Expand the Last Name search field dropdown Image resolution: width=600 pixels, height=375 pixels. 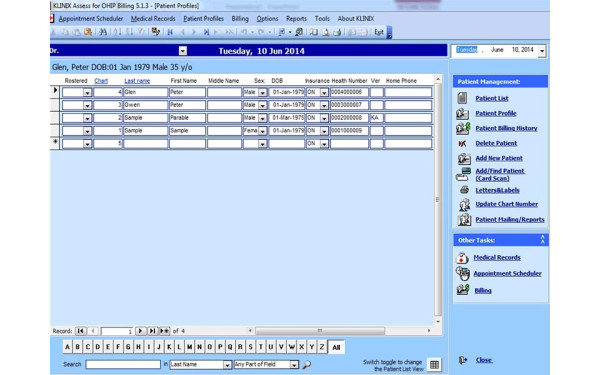pyautogui.click(x=227, y=365)
